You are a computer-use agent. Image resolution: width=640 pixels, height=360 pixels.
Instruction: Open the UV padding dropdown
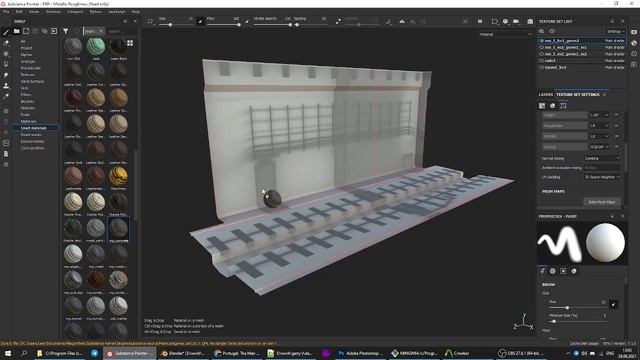[x=602, y=177]
